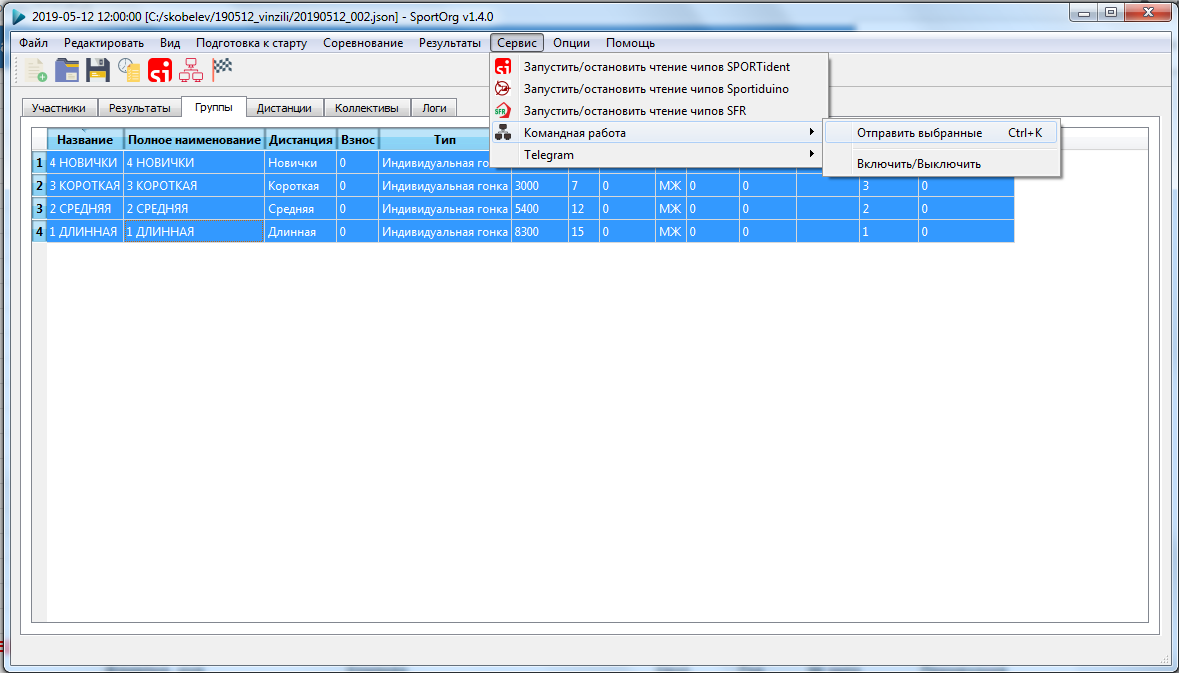Close the open Сервис menu
1179x673 pixels.
click(517, 43)
